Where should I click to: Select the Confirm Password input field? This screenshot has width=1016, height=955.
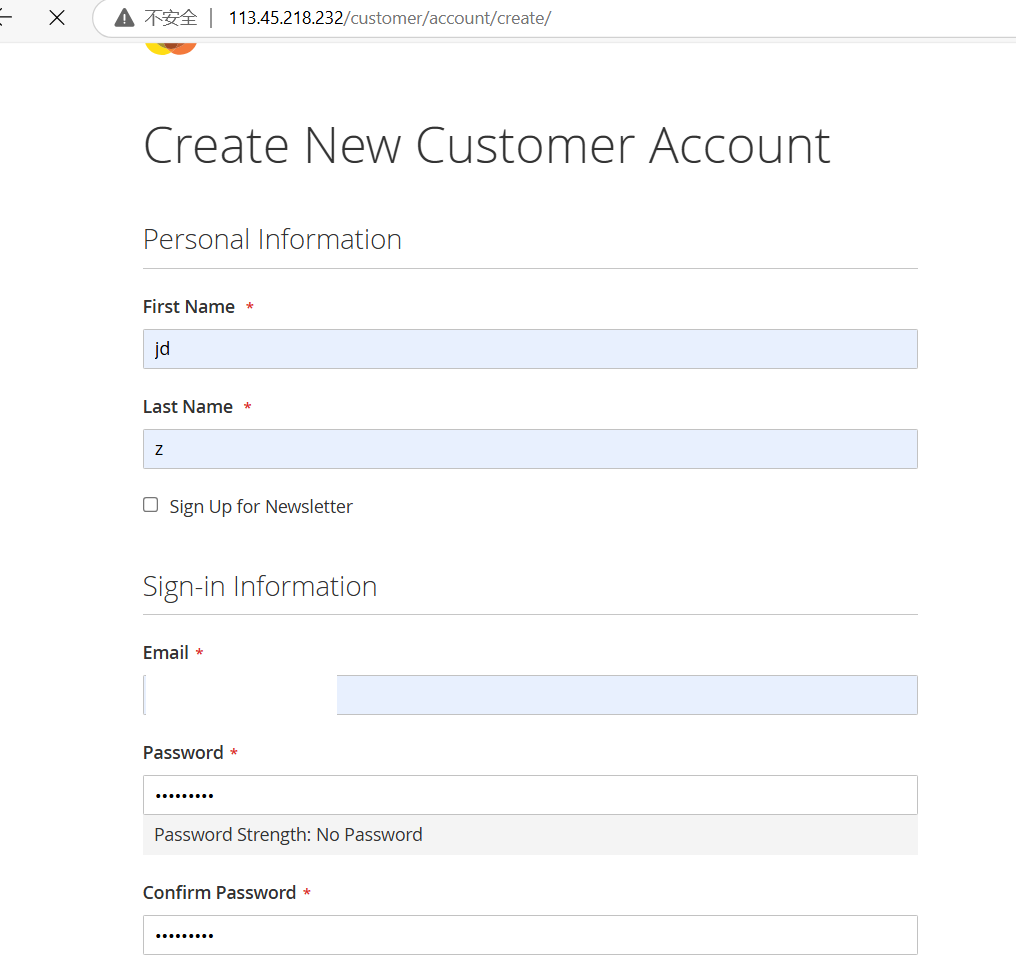[530, 935]
